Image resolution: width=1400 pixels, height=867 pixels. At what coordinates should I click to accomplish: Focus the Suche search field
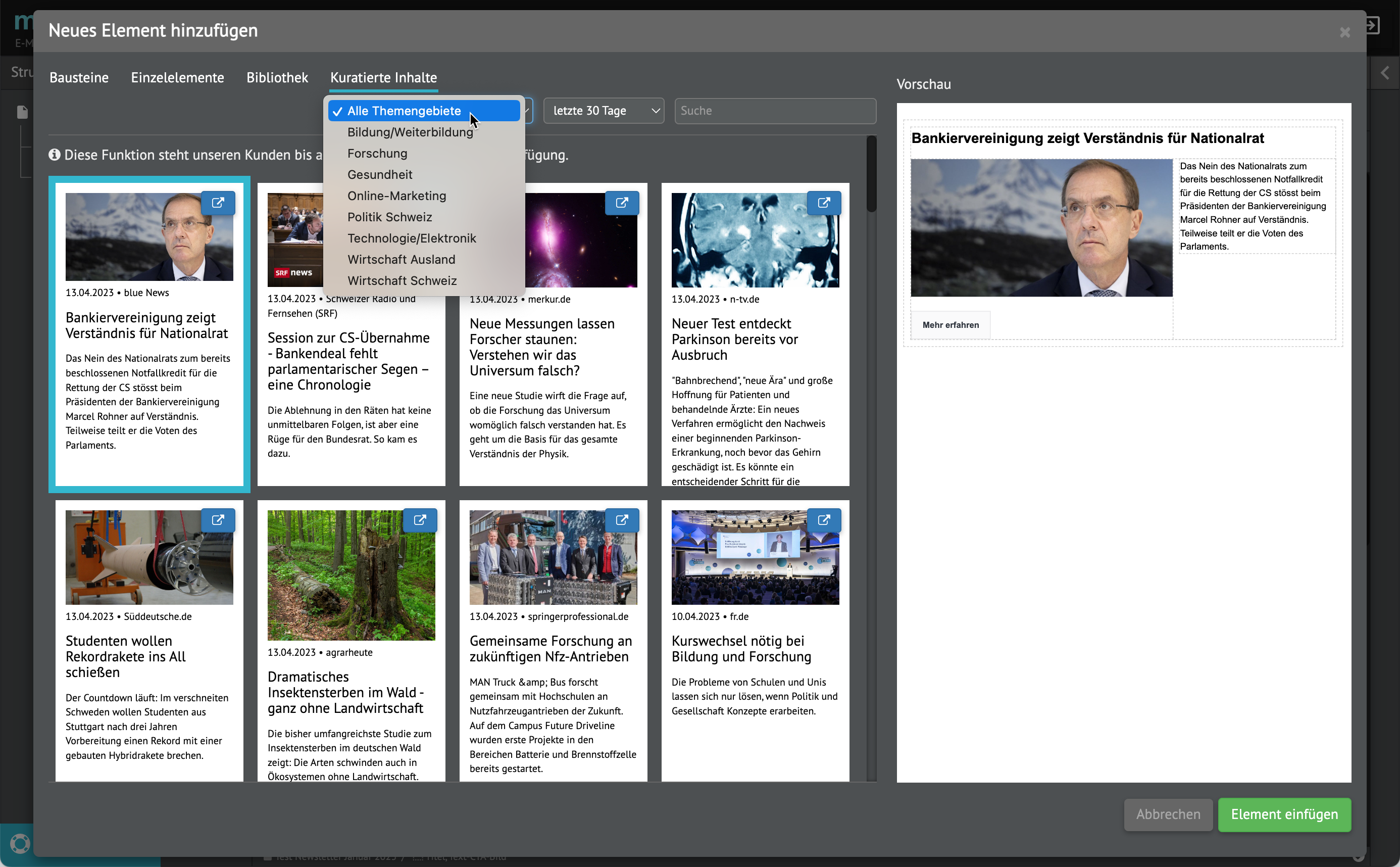[x=775, y=111]
